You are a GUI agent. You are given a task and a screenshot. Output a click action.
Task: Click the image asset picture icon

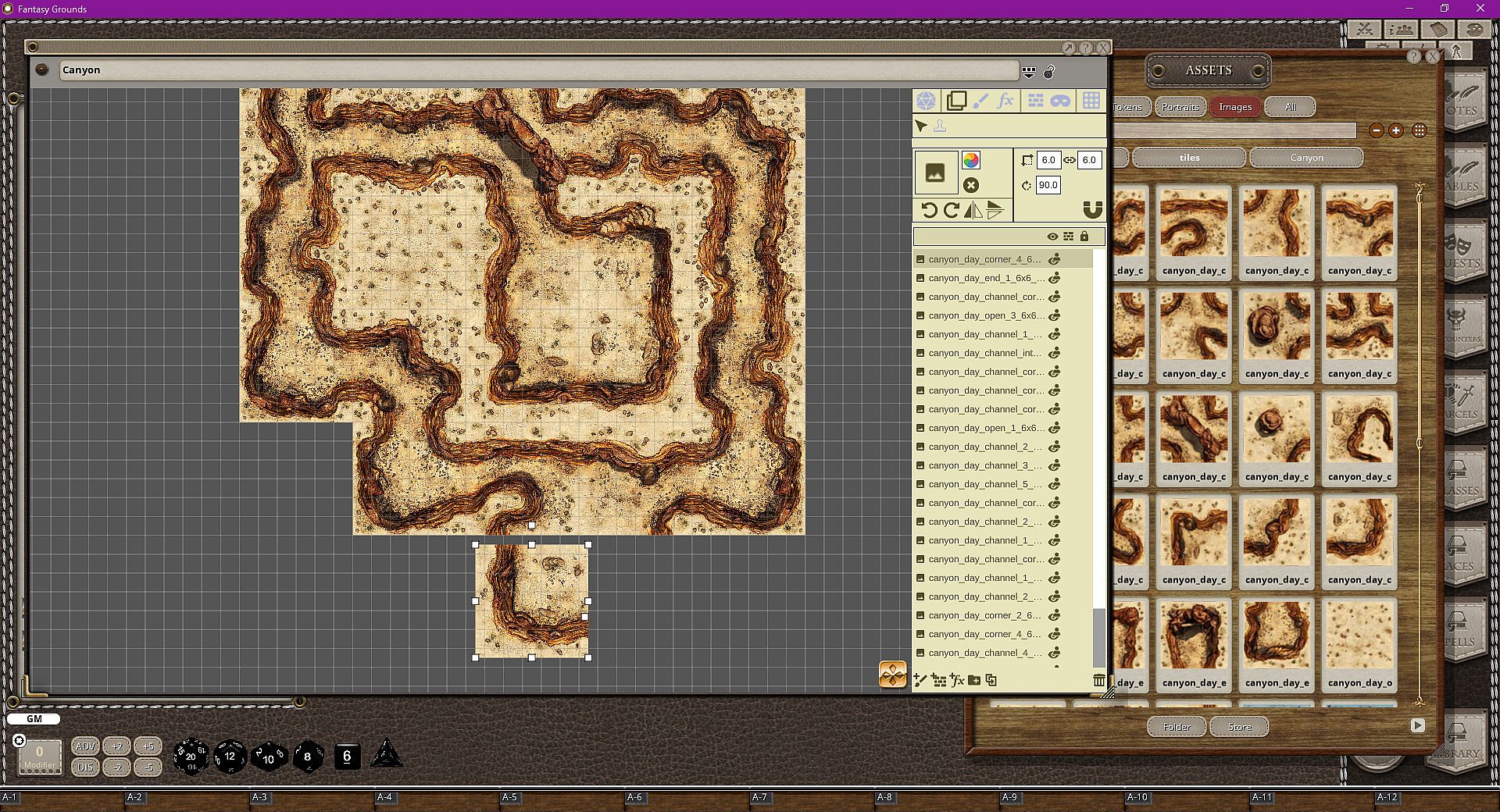click(935, 173)
